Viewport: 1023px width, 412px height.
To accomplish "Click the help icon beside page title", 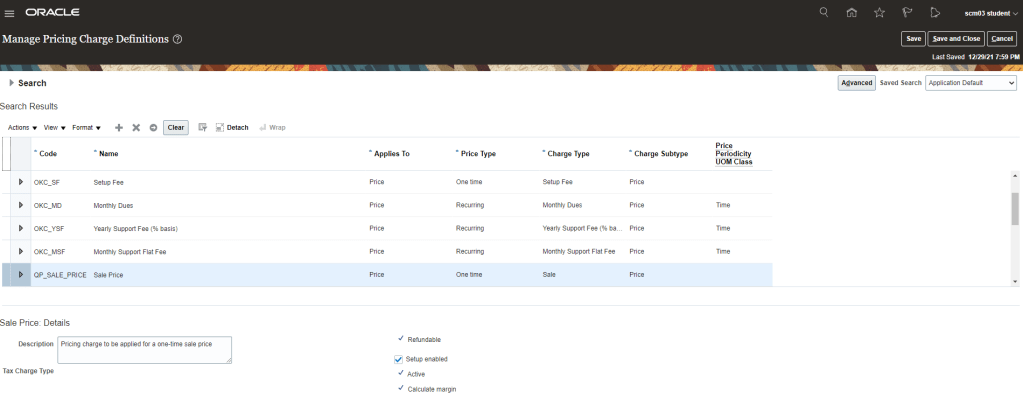I will tap(177, 39).
